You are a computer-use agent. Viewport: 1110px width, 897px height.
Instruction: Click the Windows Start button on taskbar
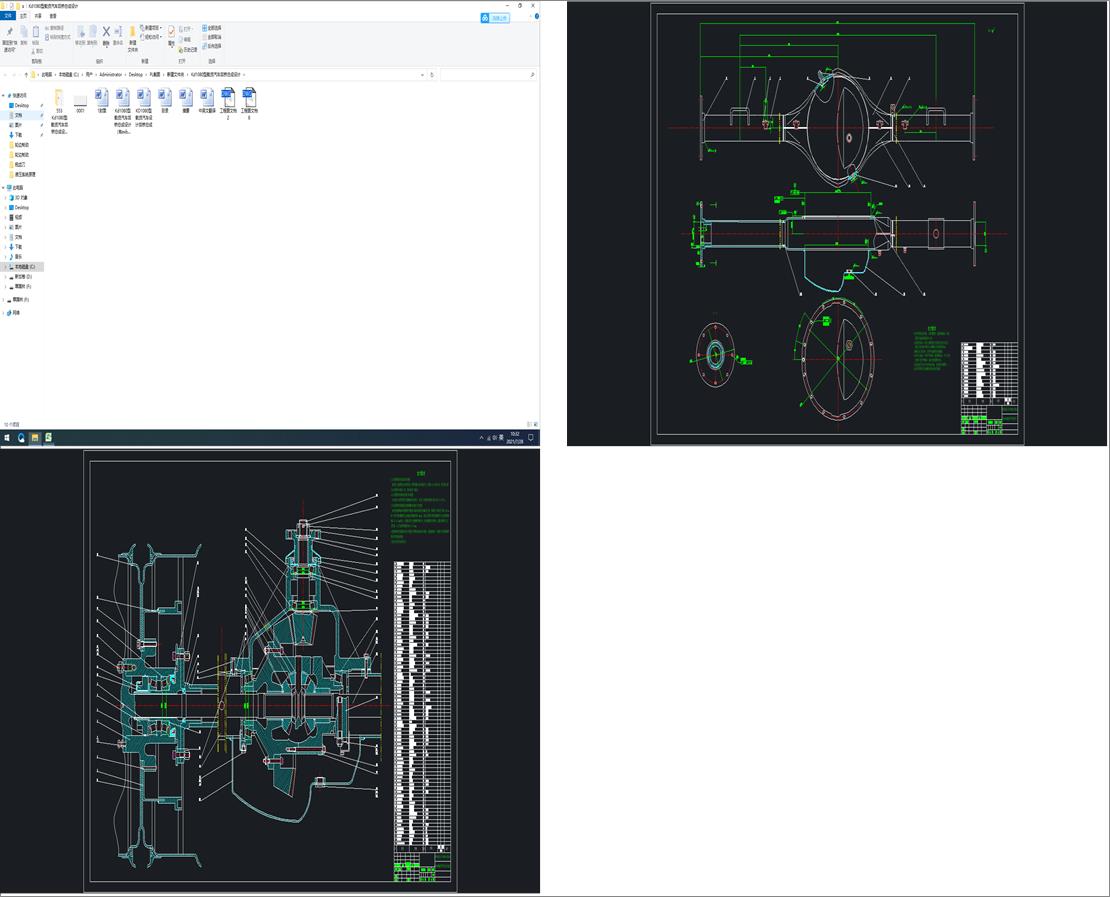coord(7,438)
